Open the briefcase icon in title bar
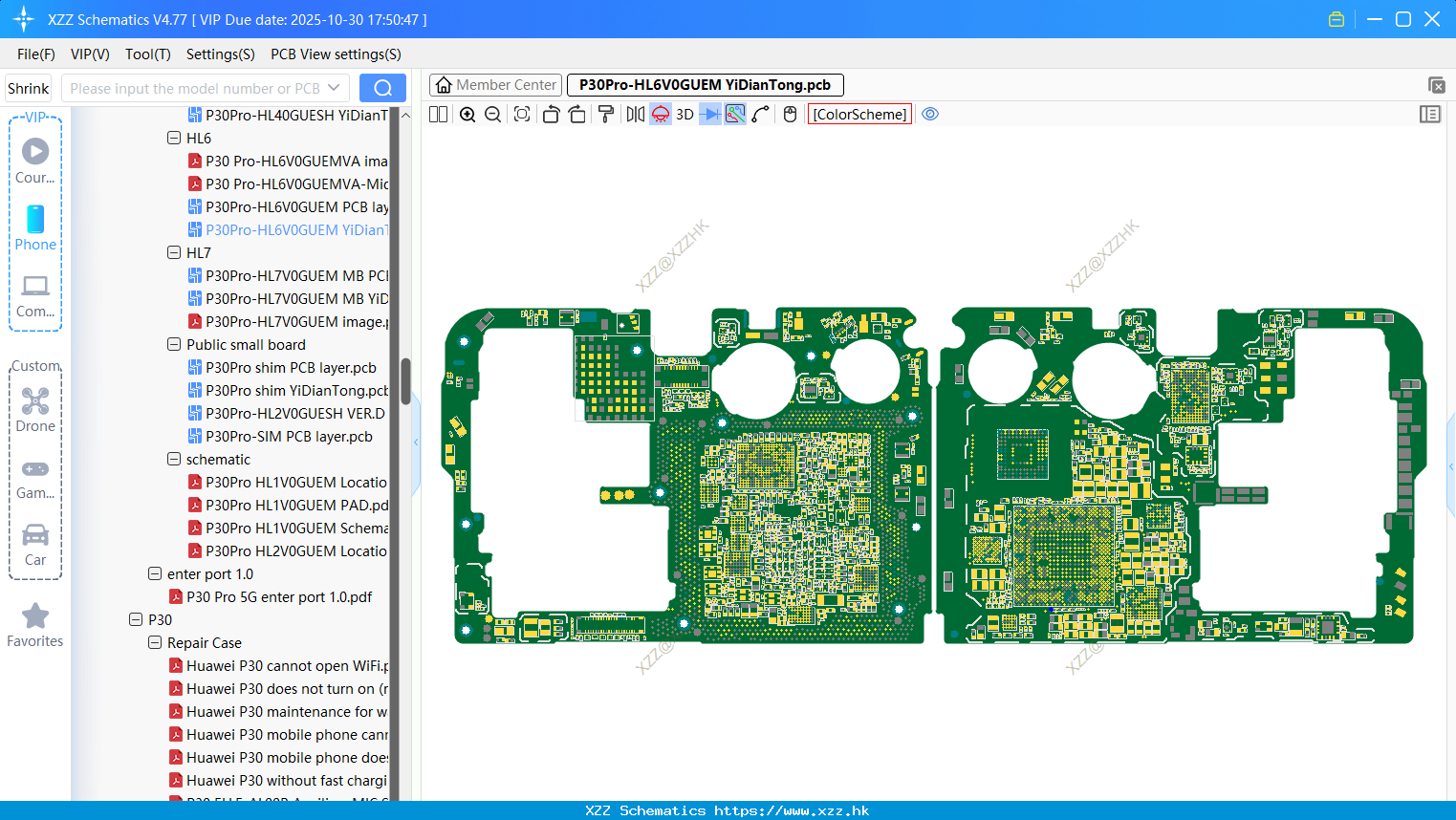This screenshot has width=1456, height=820. coord(1336,19)
